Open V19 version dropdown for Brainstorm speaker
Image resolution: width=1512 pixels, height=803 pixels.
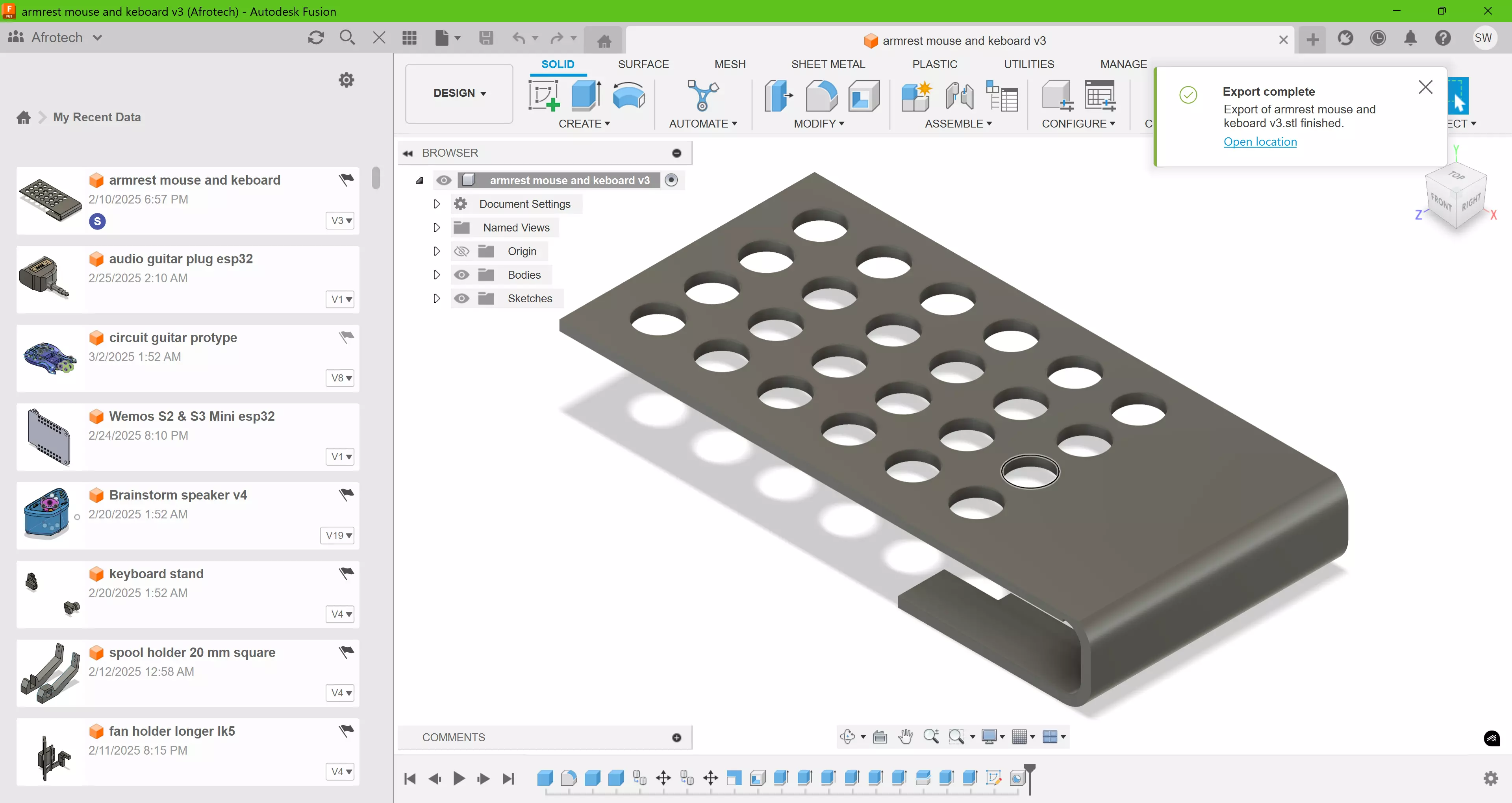337,535
